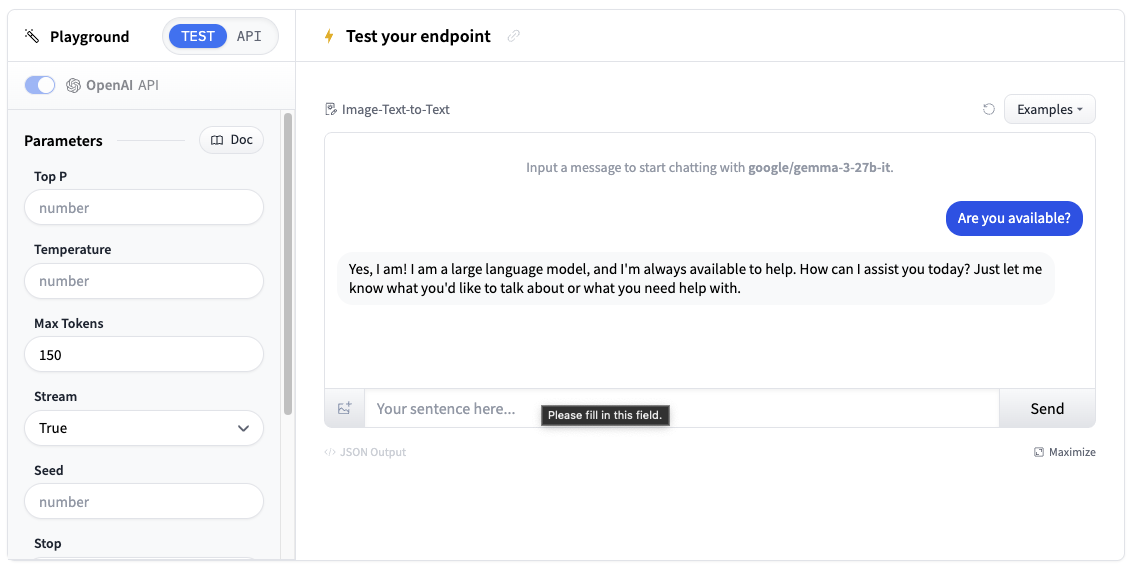Open the parameters Doc button
Image resolution: width=1137 pixels, height=572 pixels.
click(231, 140)
